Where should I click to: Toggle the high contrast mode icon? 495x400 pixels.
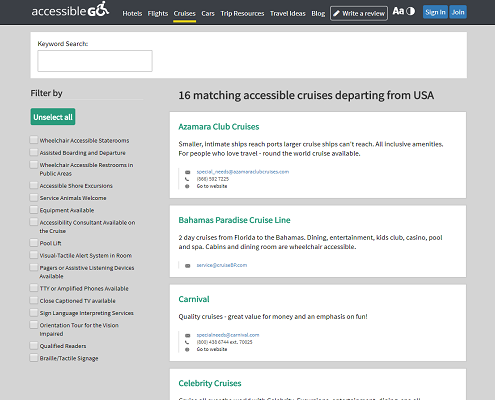(x=411, y=11)
